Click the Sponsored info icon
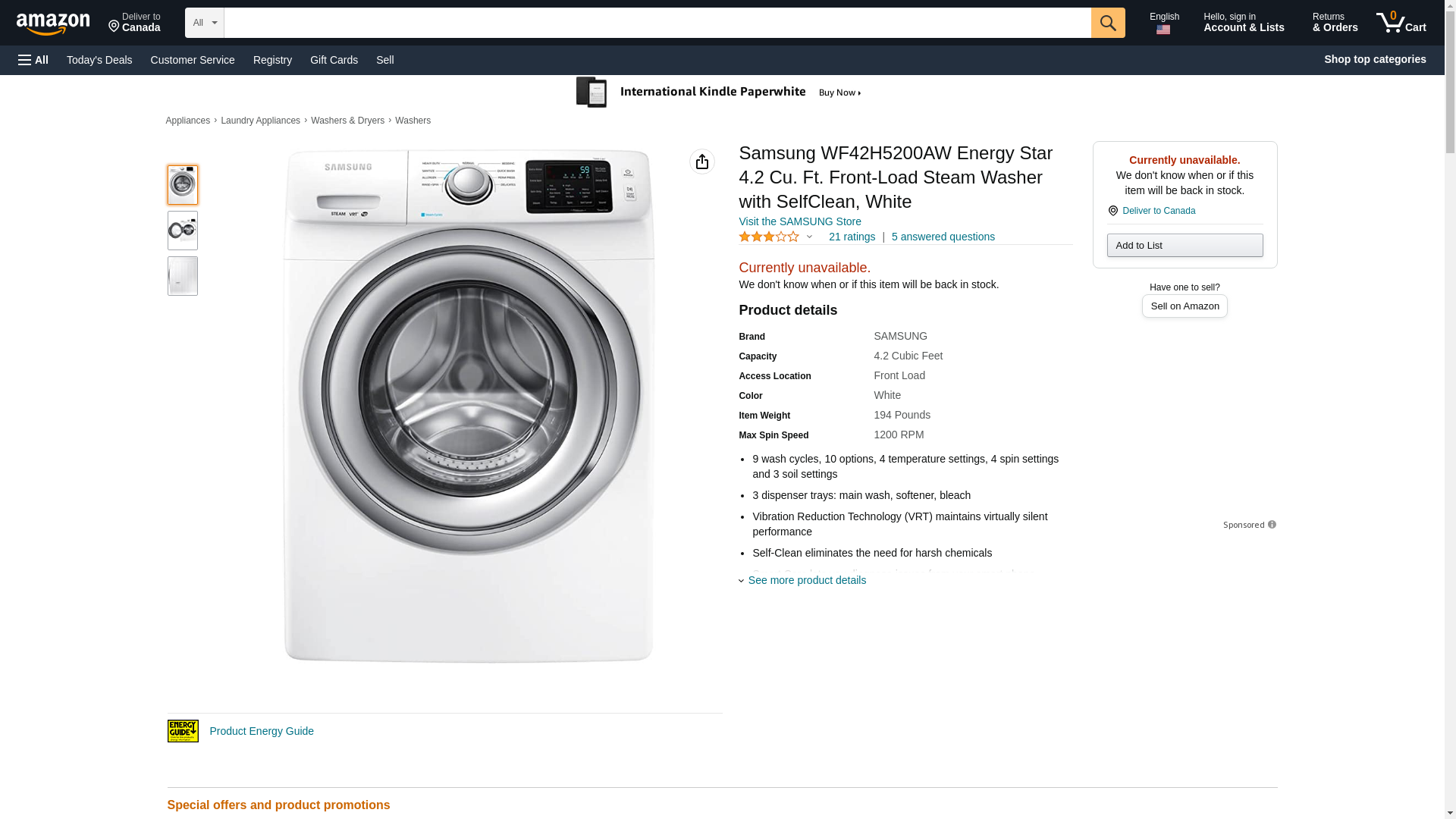Image resolution: width=1456 pixels, height=819 pixels. point(1272,525)
